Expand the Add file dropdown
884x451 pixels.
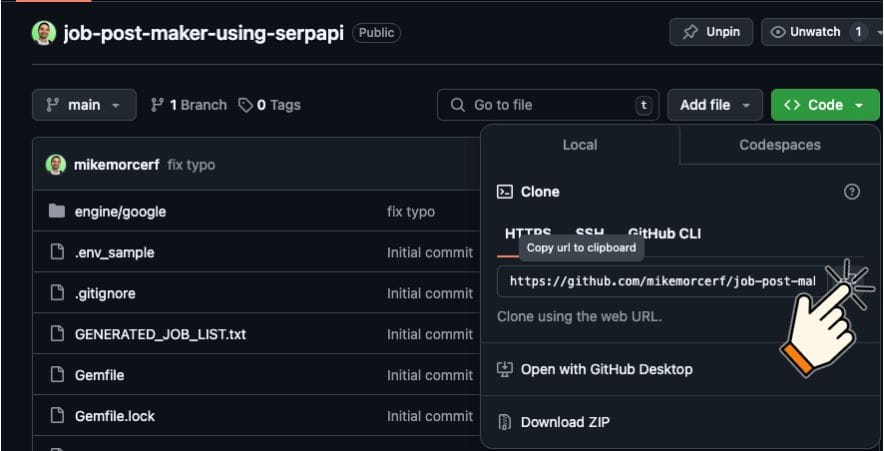point(715,105)
